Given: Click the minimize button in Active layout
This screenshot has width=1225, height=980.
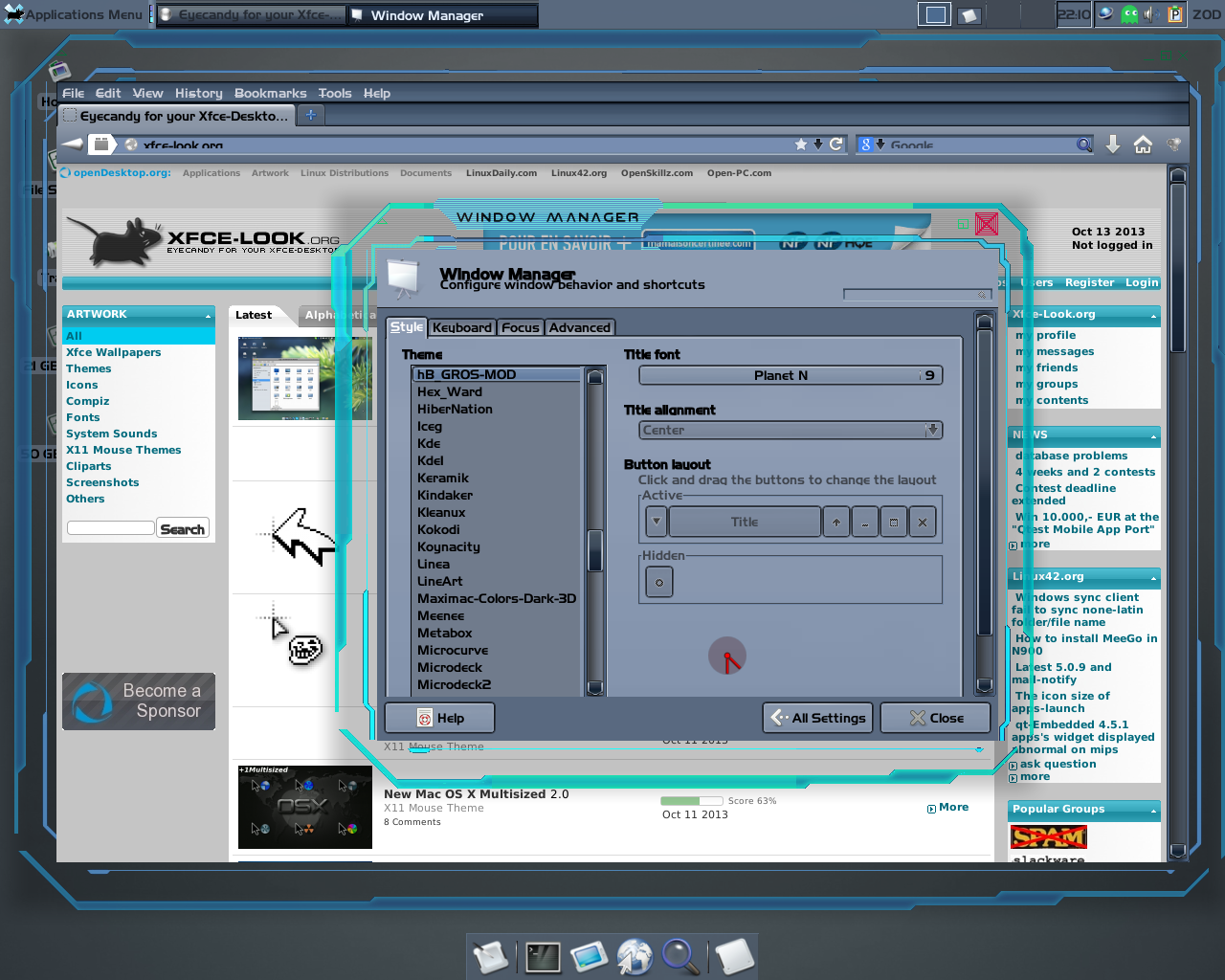Looking at the screenshot, I should point(865,522).
